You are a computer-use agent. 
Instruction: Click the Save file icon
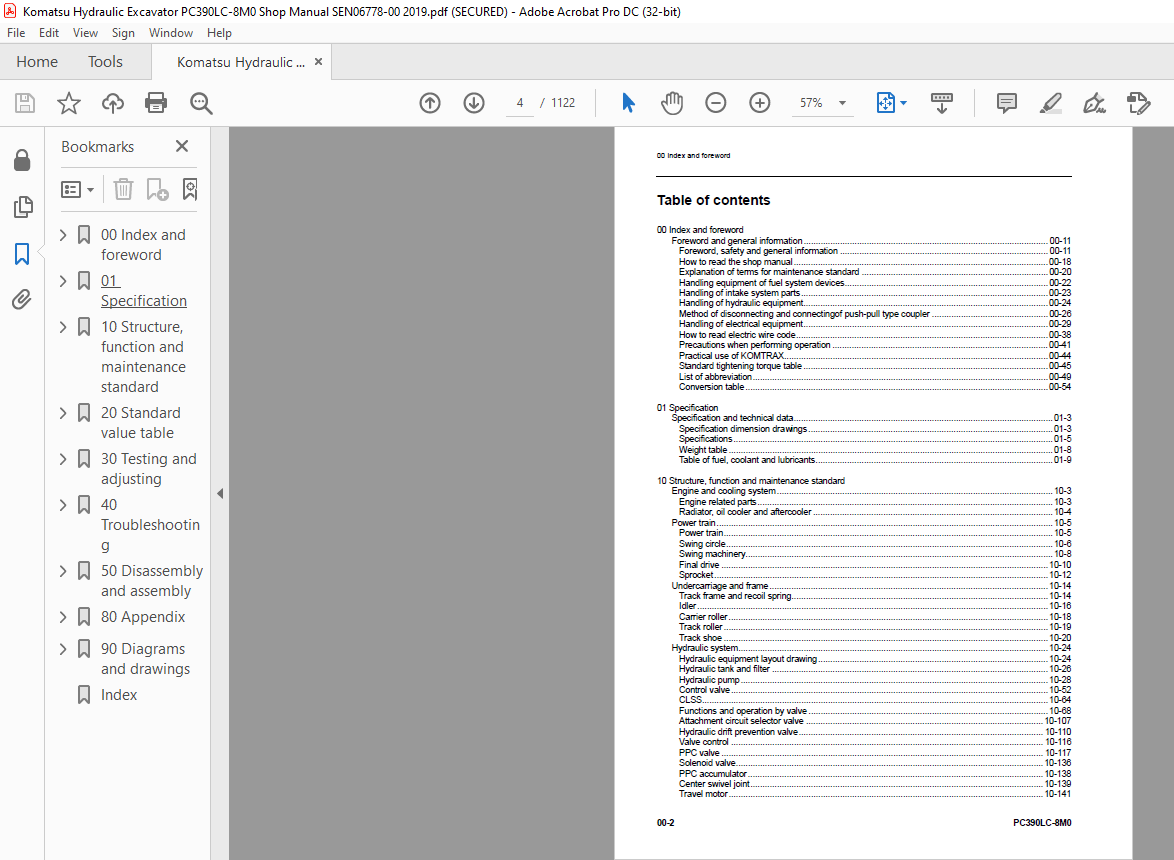tap(25, 103)
